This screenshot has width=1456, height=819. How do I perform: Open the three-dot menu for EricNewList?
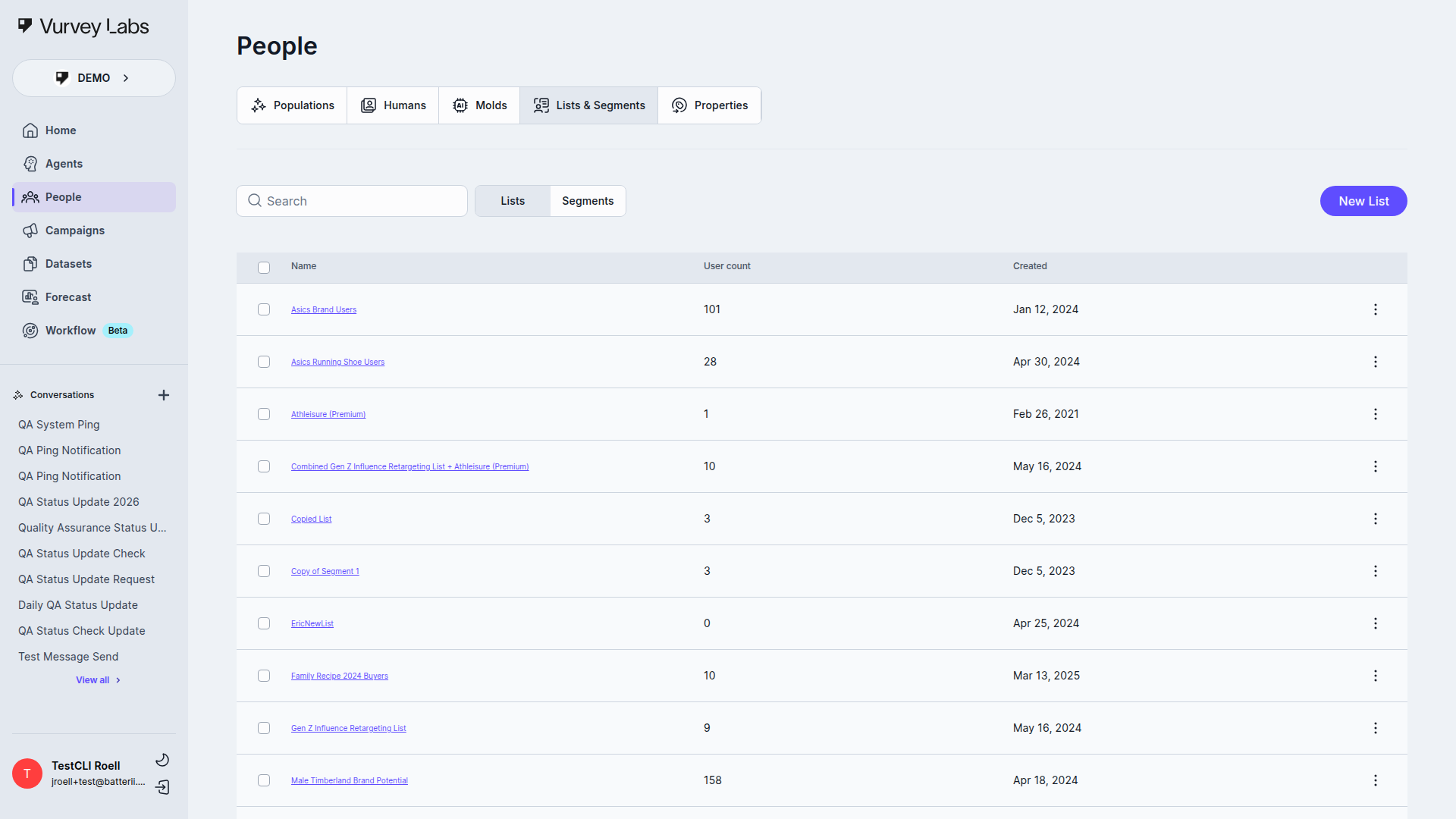tap(1376, 623)
